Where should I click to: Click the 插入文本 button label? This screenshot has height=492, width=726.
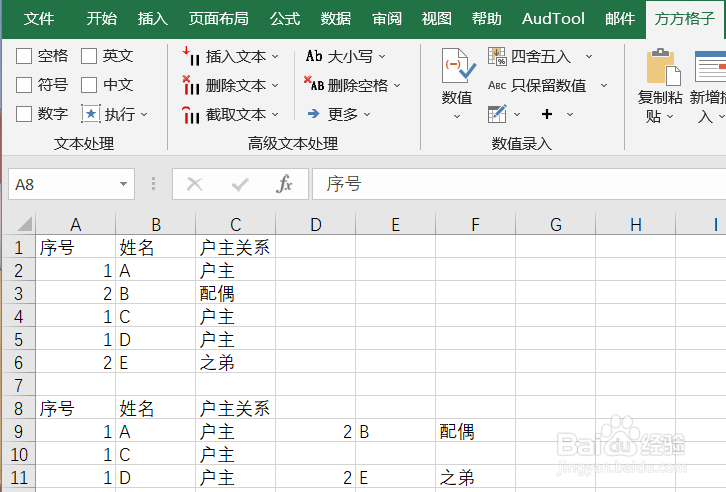236,56
